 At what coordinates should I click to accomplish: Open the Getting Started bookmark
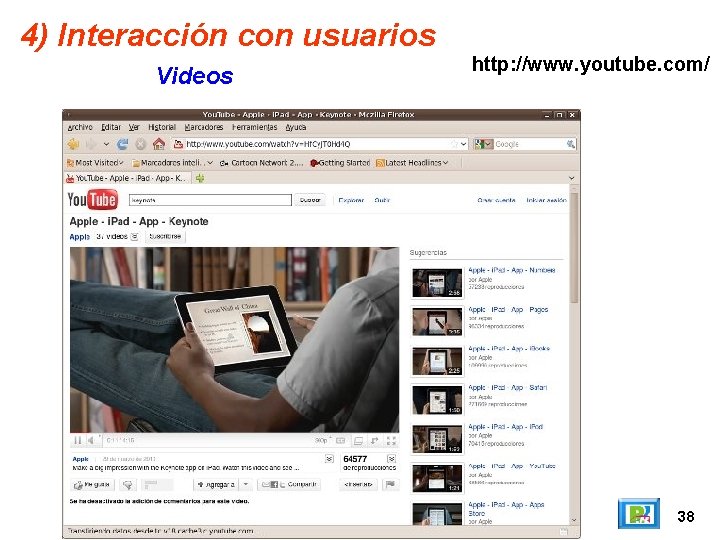point(340,163)
